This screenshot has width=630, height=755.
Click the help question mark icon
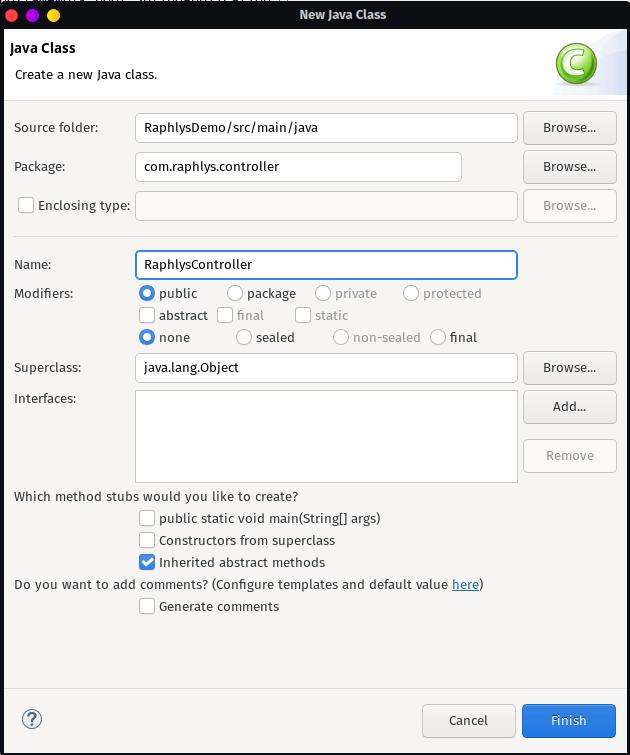point(32,719)
